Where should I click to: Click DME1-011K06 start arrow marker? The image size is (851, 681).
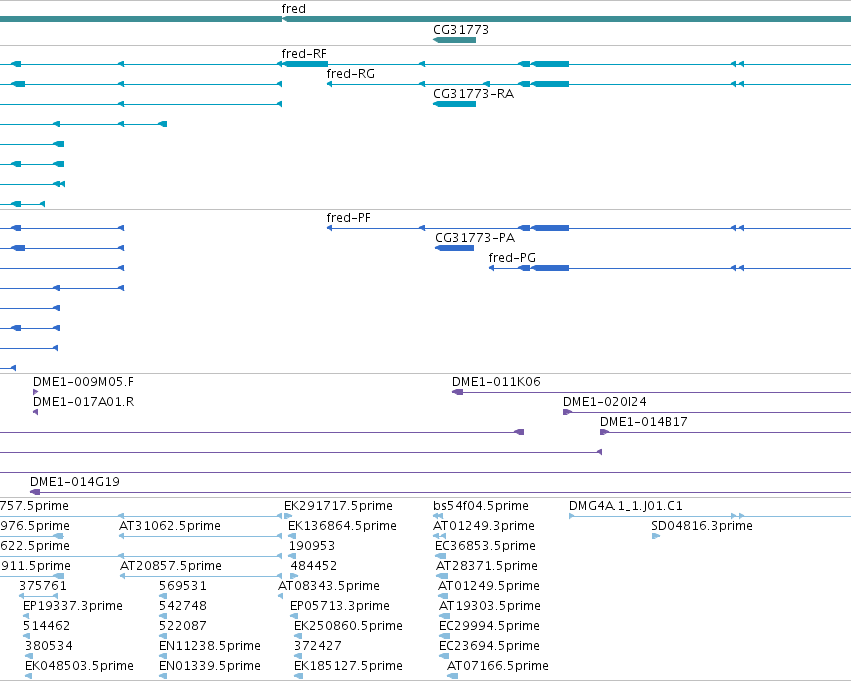(458, 392)
